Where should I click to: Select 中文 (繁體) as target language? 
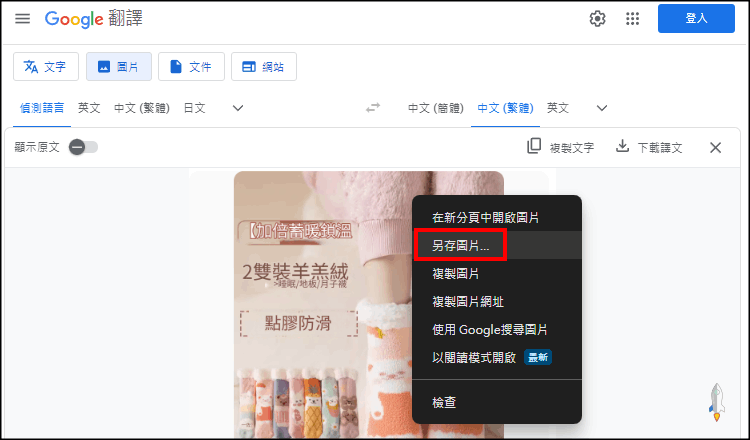pyautogui.click(x=506, y=108)
